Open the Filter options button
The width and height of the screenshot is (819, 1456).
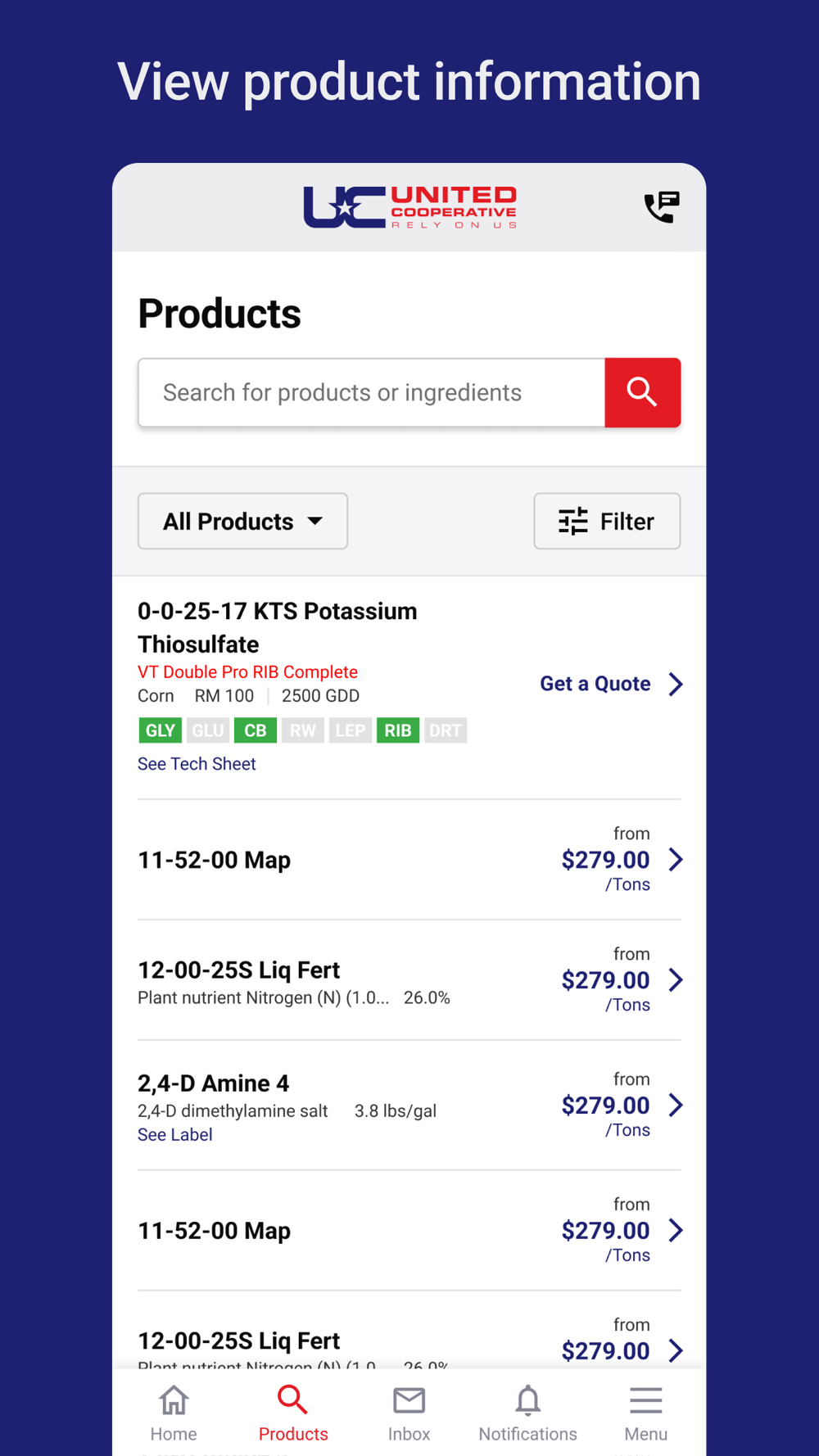click(607, 521)
